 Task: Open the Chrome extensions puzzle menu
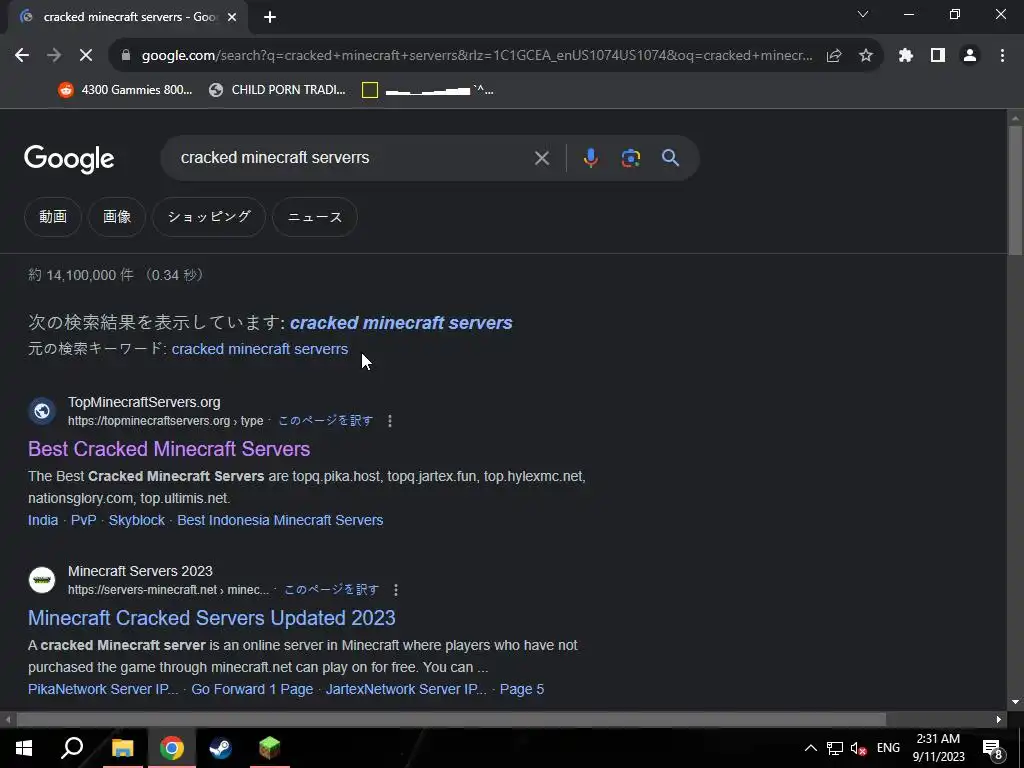point(906,56)
